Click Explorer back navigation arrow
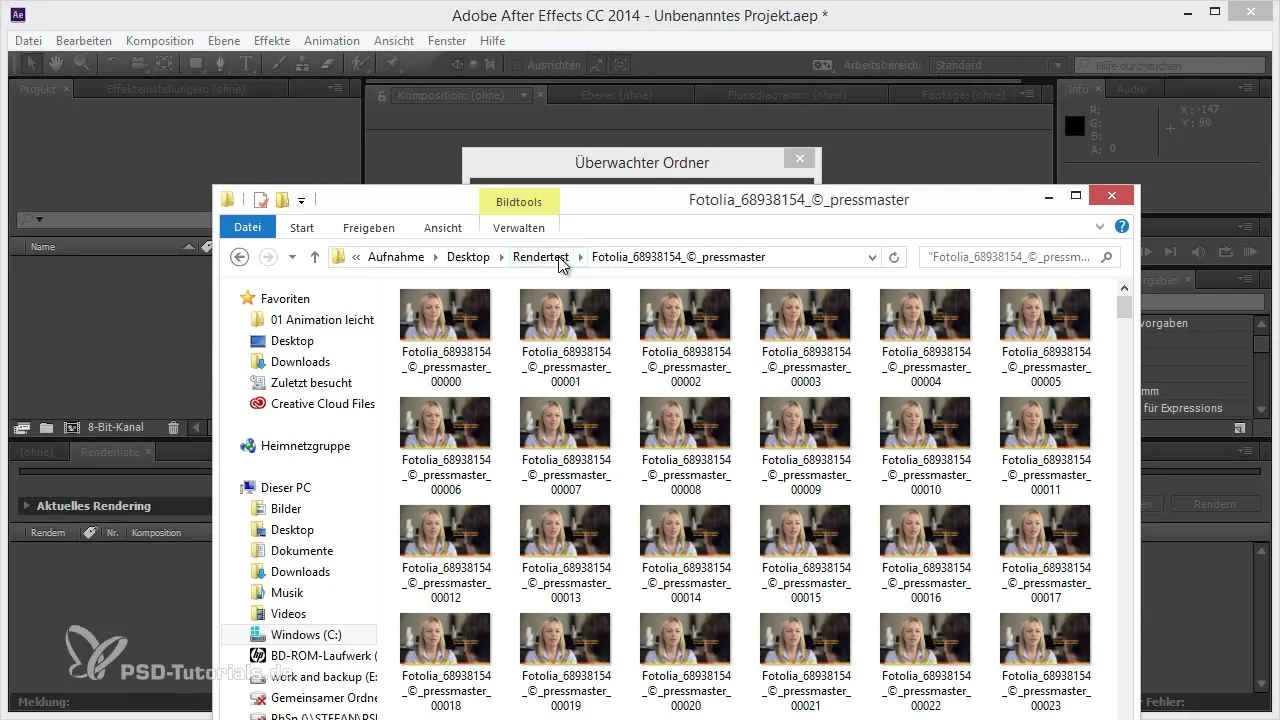 pos(239,257)
